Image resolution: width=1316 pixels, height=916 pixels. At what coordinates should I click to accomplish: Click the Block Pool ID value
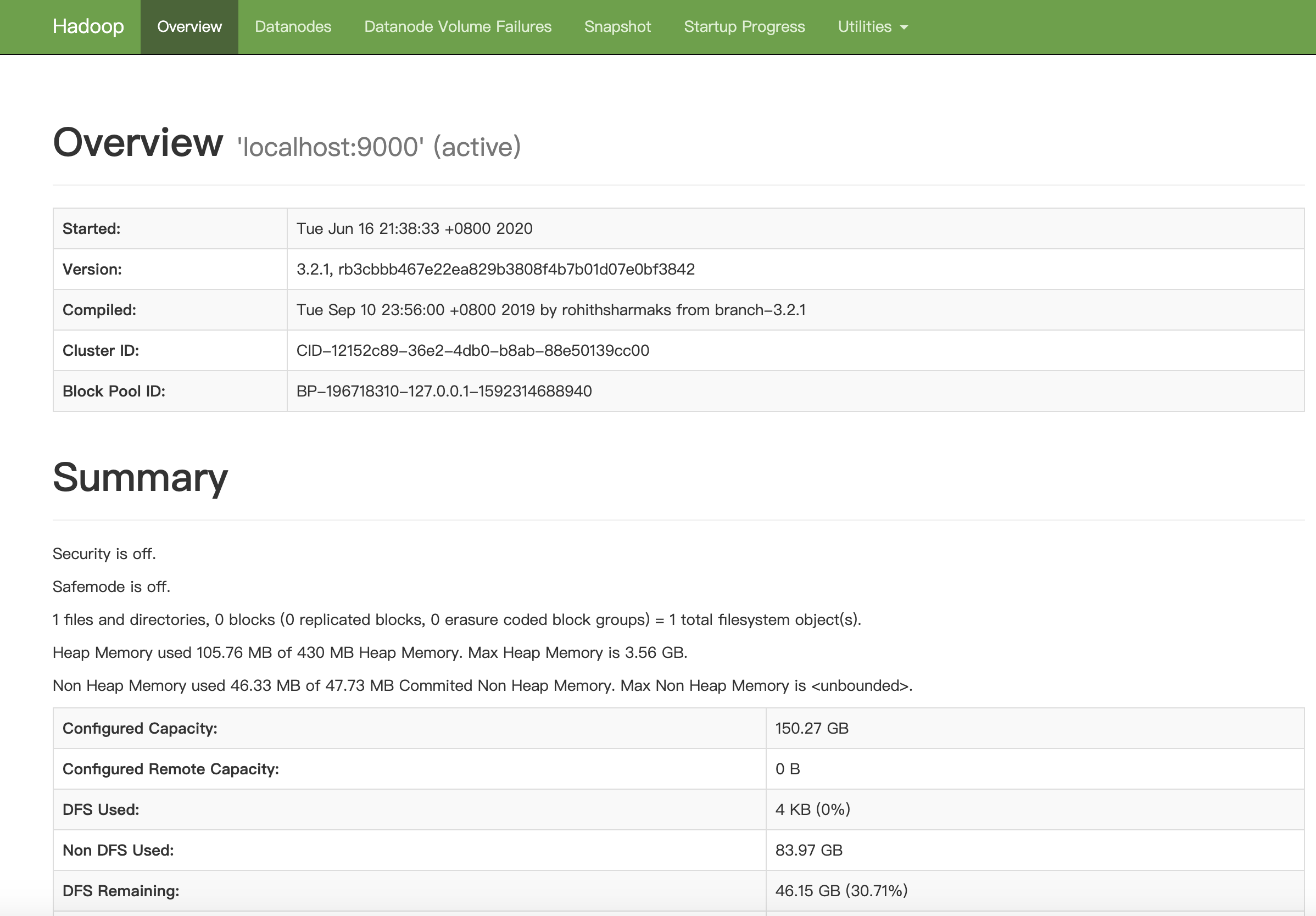pyautogui.click(x=444, y=392)
